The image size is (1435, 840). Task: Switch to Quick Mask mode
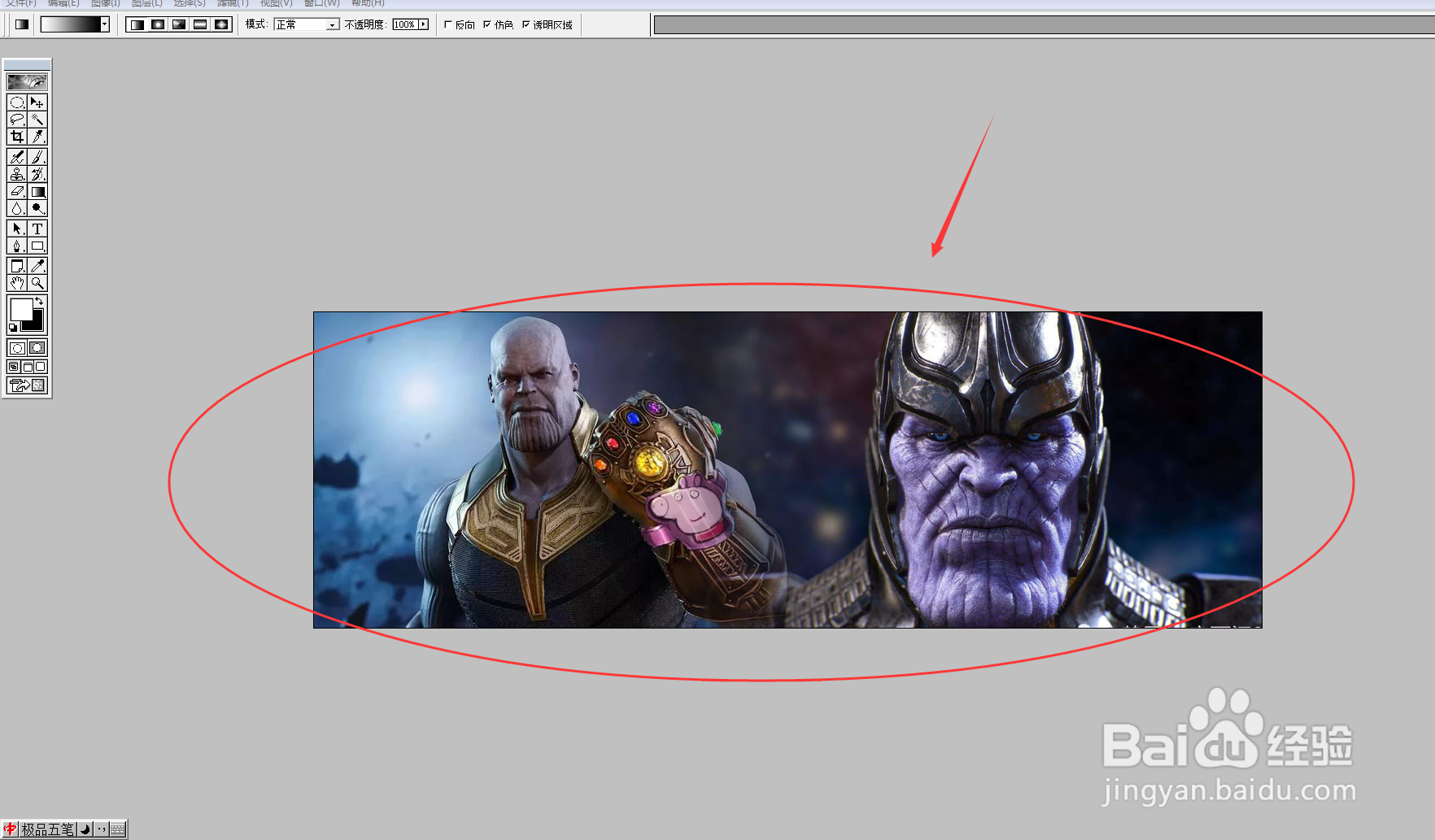(37, 348)
